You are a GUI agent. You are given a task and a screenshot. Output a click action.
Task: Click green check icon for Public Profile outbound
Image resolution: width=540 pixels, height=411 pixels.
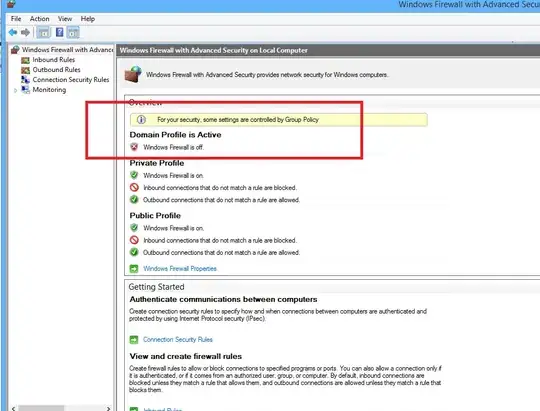click(134, 252)
